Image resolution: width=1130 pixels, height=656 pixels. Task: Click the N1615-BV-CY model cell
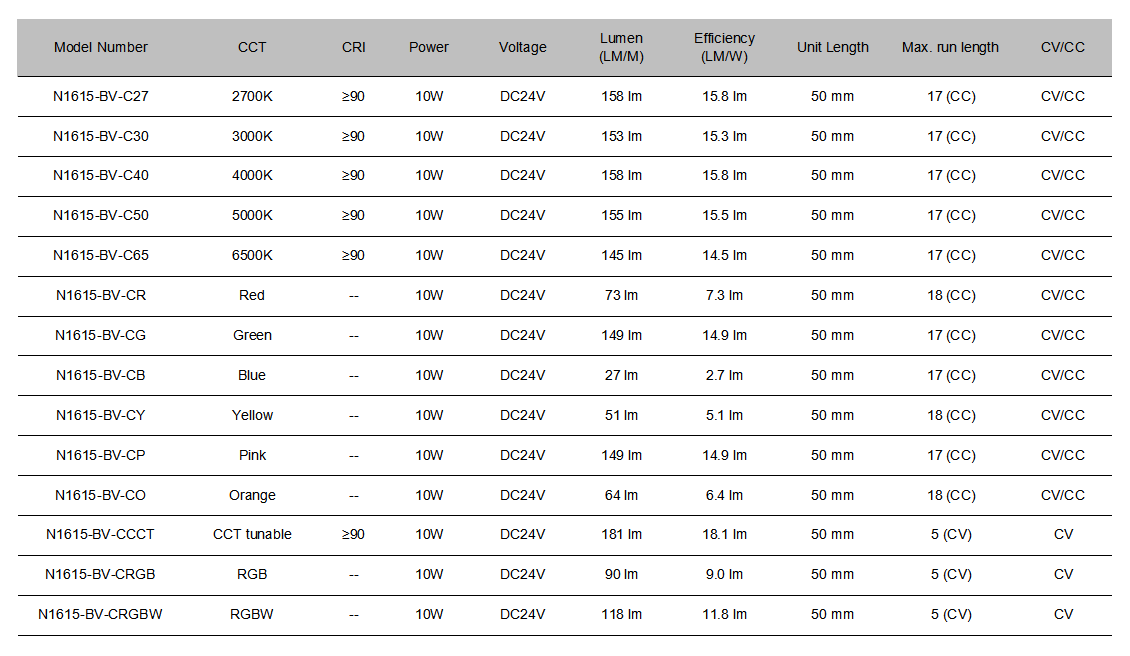point(101,415)
